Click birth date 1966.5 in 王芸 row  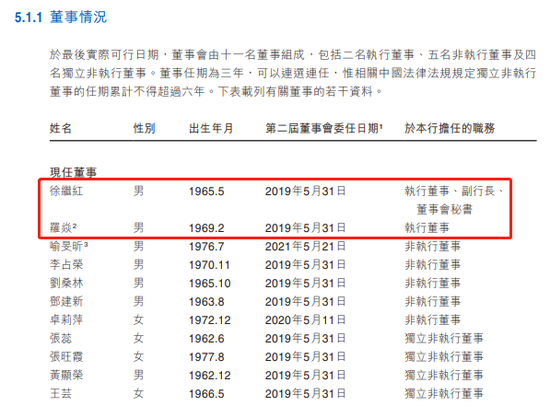click(207, 394)
